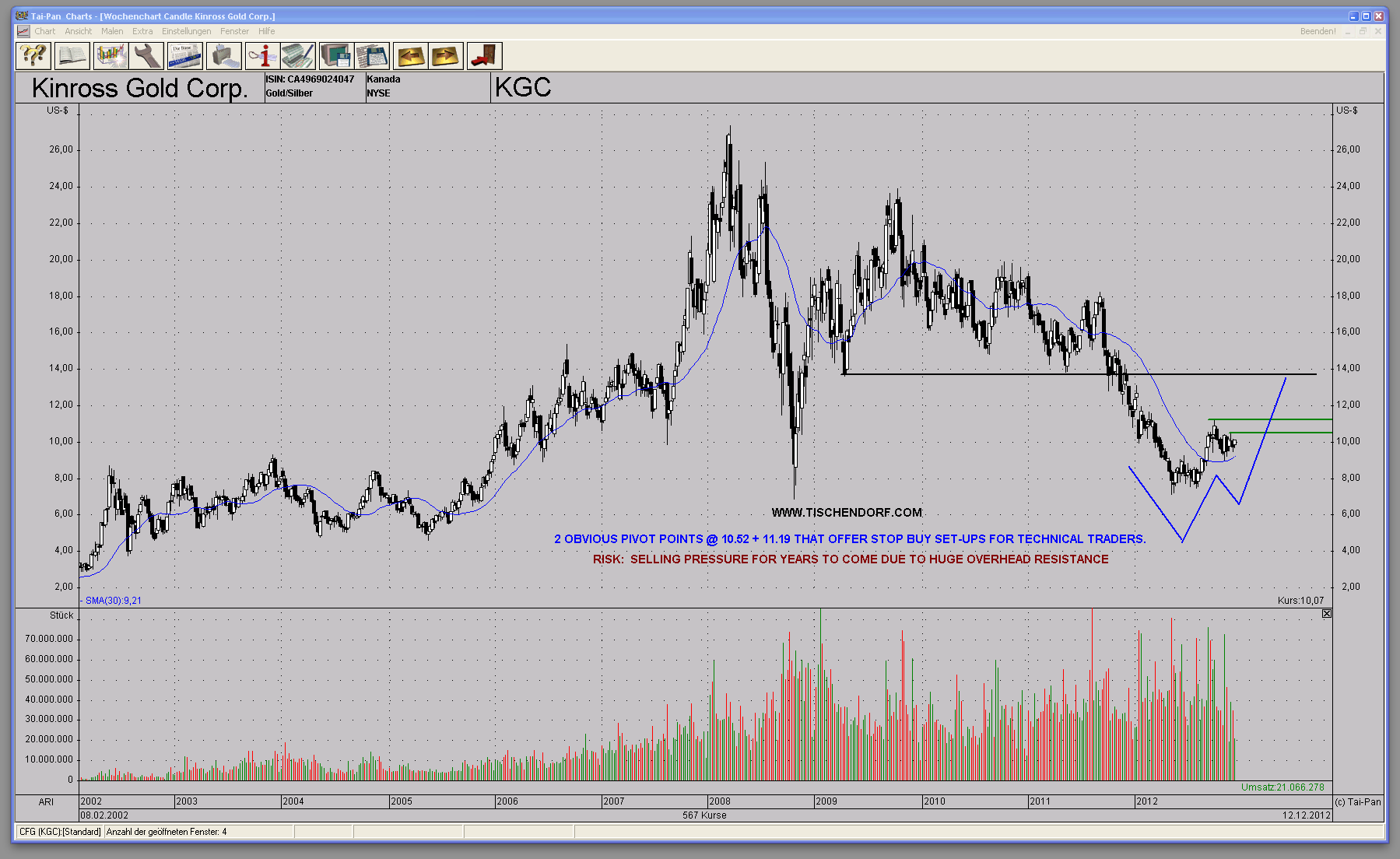
Task: Click the chart analysis toolbar icon
Action: pyautogui.click(x=111, y=56)
